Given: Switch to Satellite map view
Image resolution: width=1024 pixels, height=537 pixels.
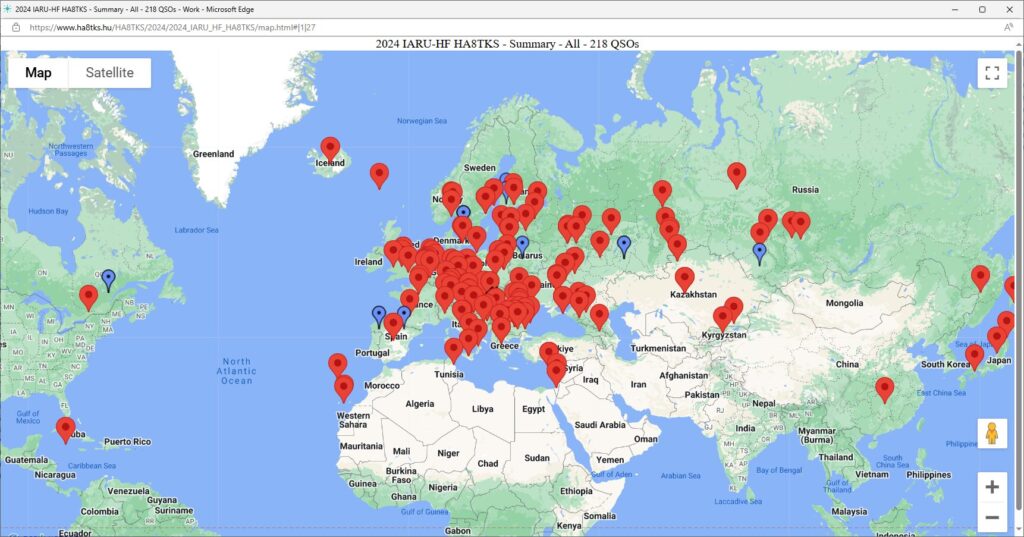Looking at the screenshot, I should coord(109,73).
